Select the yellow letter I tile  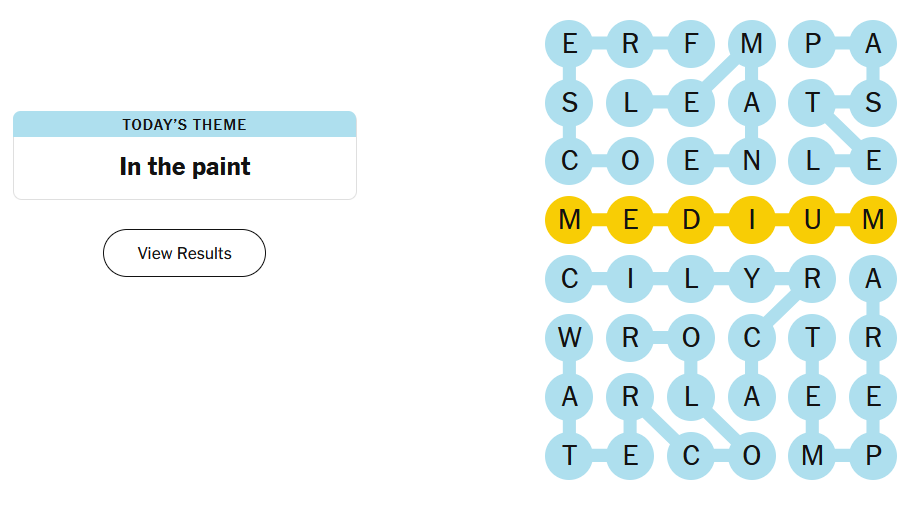click(752, 220)
